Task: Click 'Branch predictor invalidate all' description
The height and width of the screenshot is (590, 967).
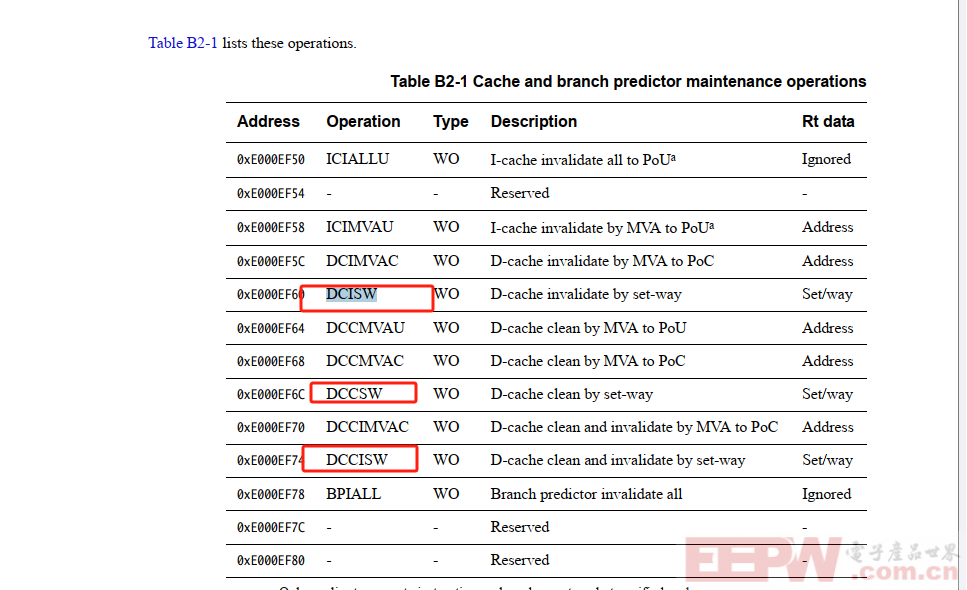Action: pyautogui.click(x=586, y=494)
